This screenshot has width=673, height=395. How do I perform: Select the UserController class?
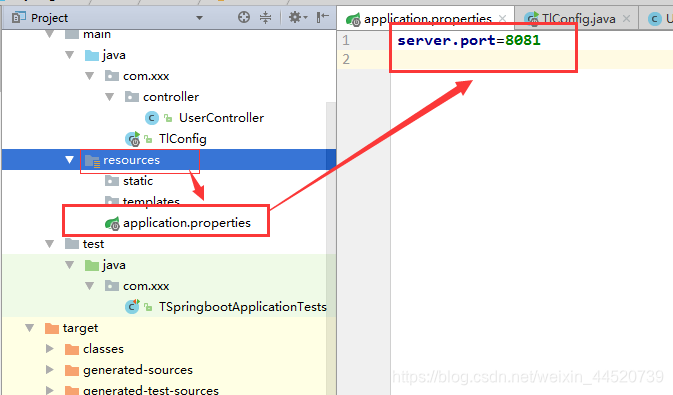click(221, 118)
